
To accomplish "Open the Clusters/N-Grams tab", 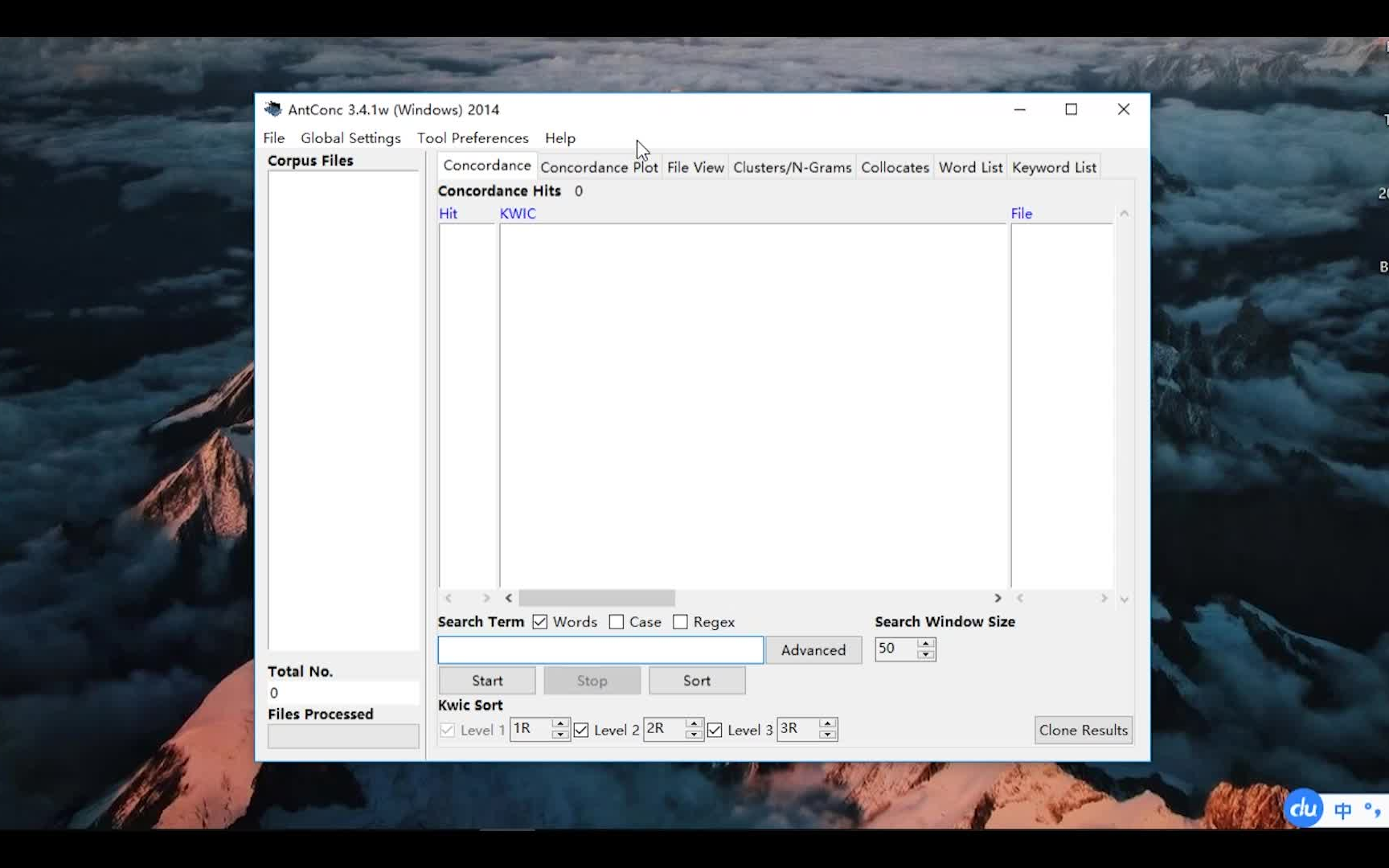I will pos(792,167).
